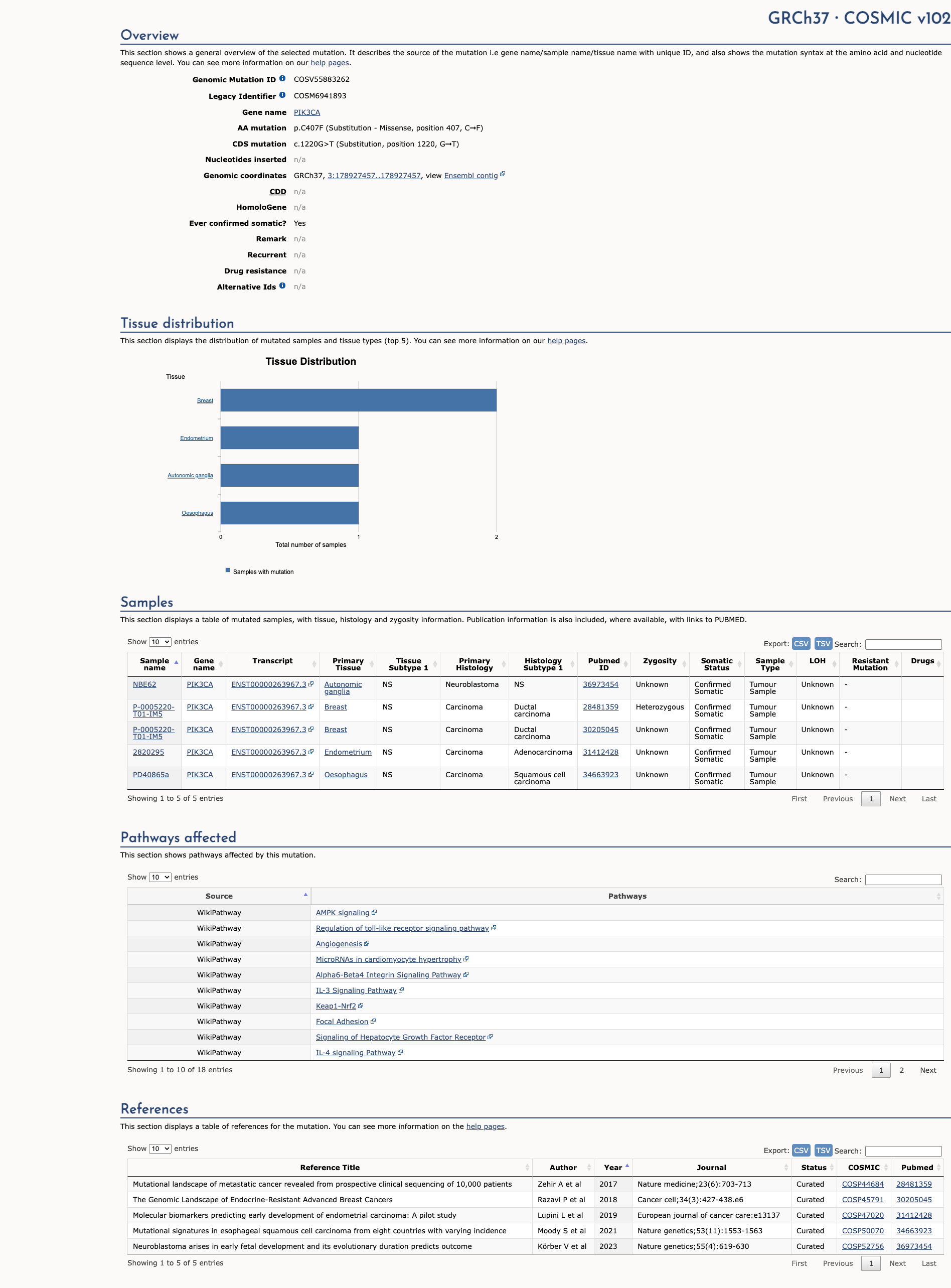
Task: Click external icon beside IL-4 signaling Pathway
Action: coord(400,1052)
